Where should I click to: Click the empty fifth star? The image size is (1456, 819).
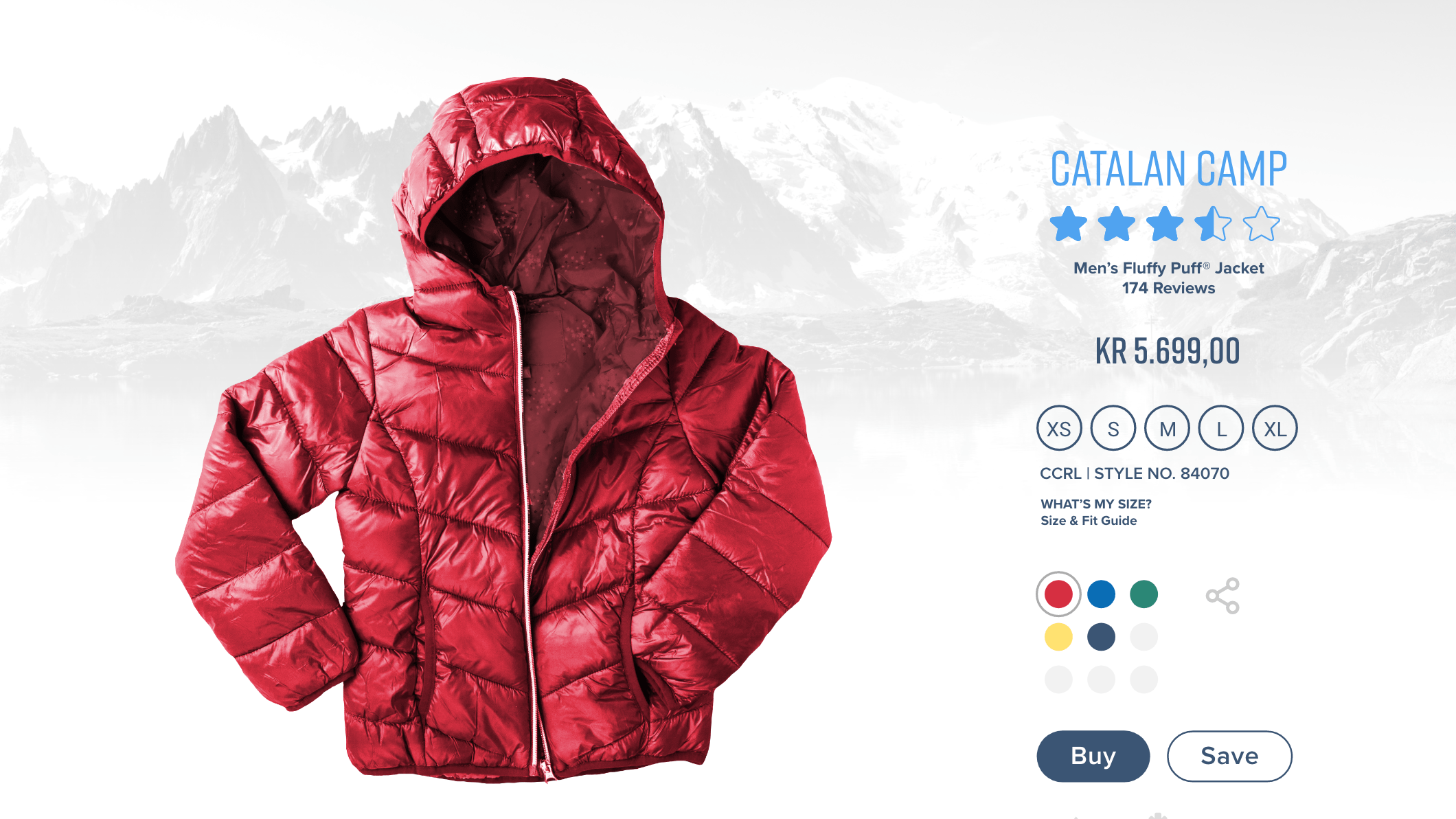click(1262, 224)
